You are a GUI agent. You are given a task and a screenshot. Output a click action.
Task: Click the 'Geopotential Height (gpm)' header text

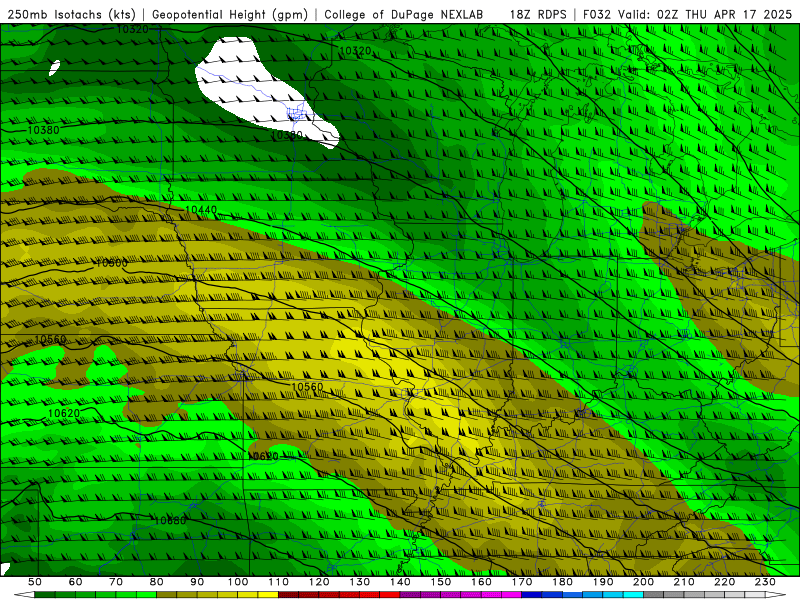(230, 14)
